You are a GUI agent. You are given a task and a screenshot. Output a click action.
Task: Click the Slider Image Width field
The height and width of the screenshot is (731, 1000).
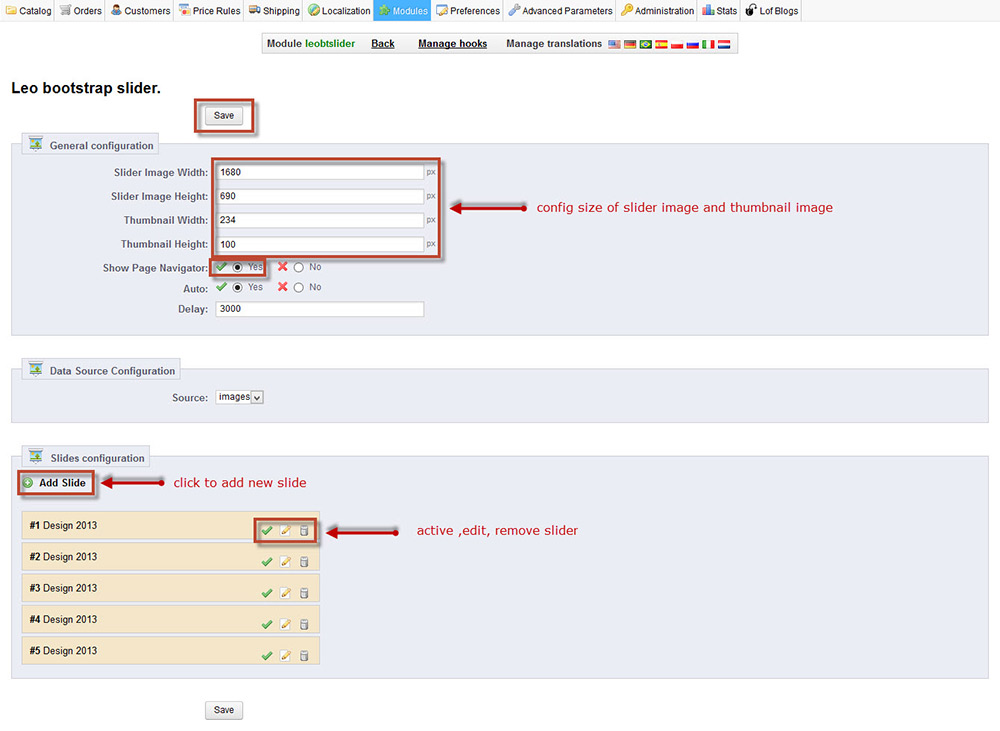(318, 172)
